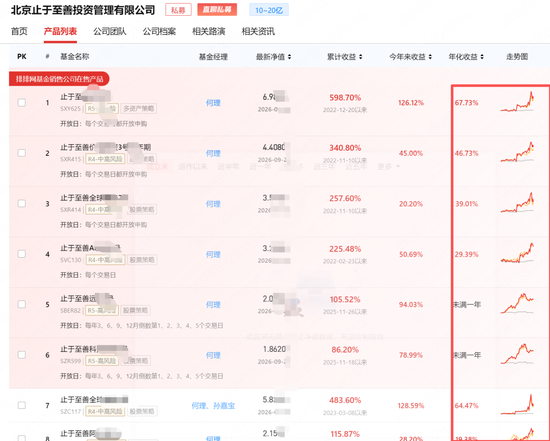The image size is (550, 441).
Task: Click the 走势图 column header
Action: (517, 56)
